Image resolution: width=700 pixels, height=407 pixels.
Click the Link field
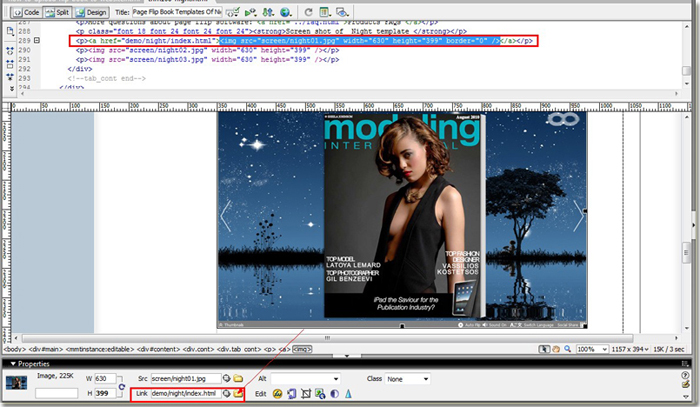point(186,393)
